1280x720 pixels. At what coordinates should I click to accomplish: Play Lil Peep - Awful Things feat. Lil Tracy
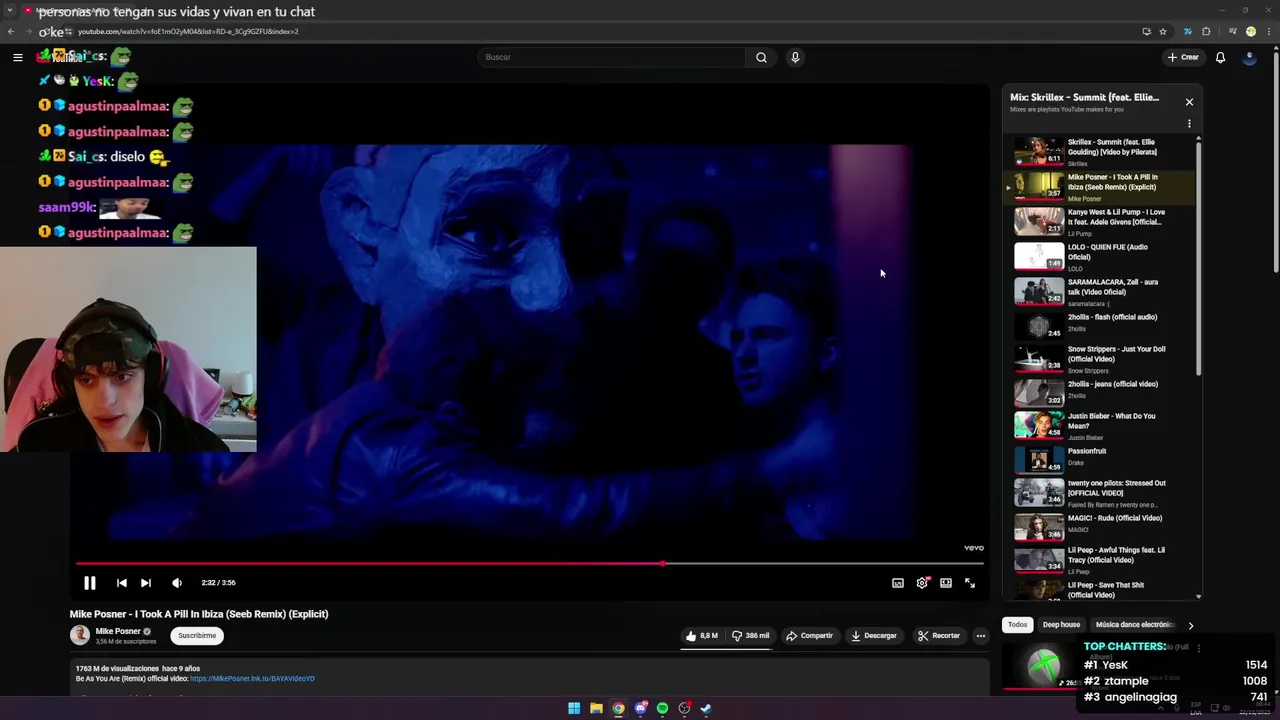click(1100, 560)
